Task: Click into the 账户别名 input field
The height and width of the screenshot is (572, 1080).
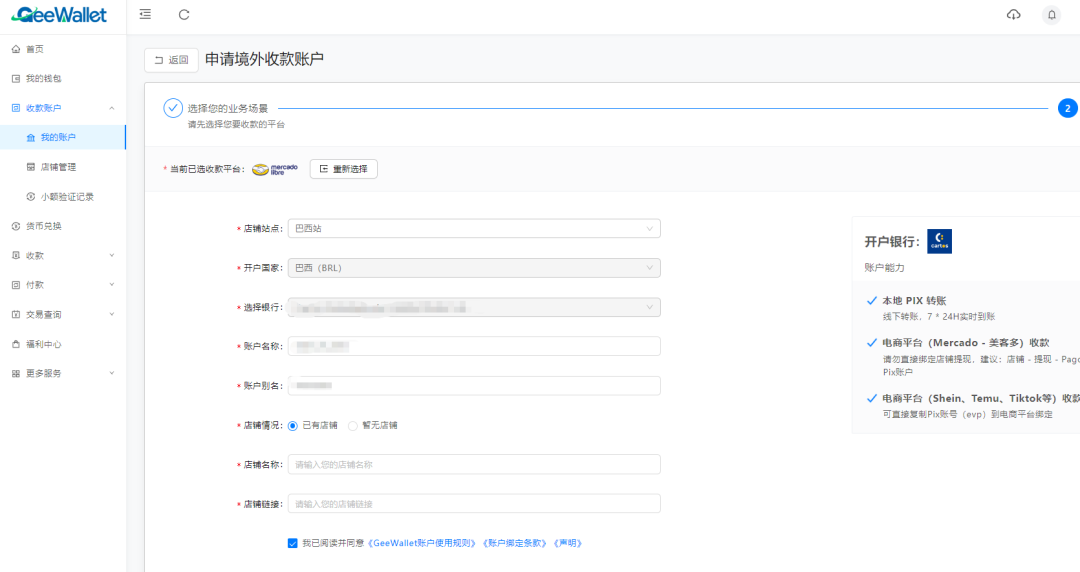Action: (x=474, y=386)
